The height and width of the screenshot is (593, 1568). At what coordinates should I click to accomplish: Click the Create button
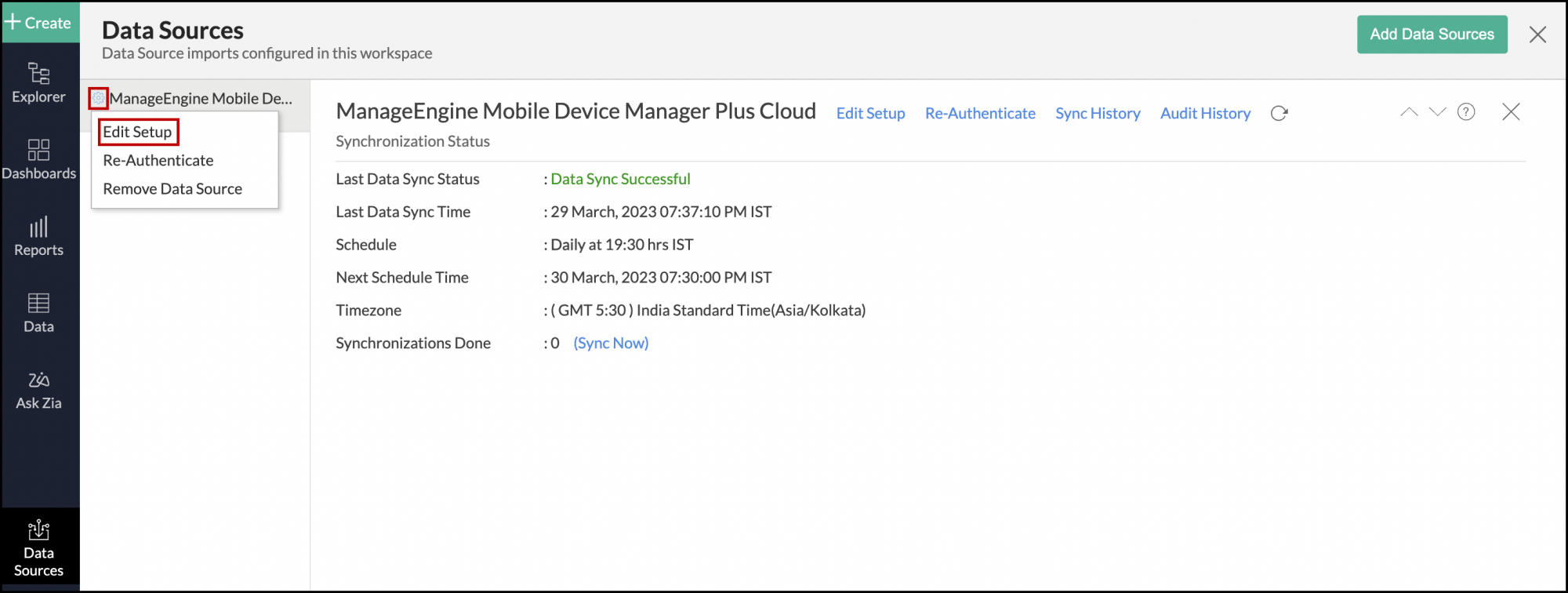tap(38, 23)
